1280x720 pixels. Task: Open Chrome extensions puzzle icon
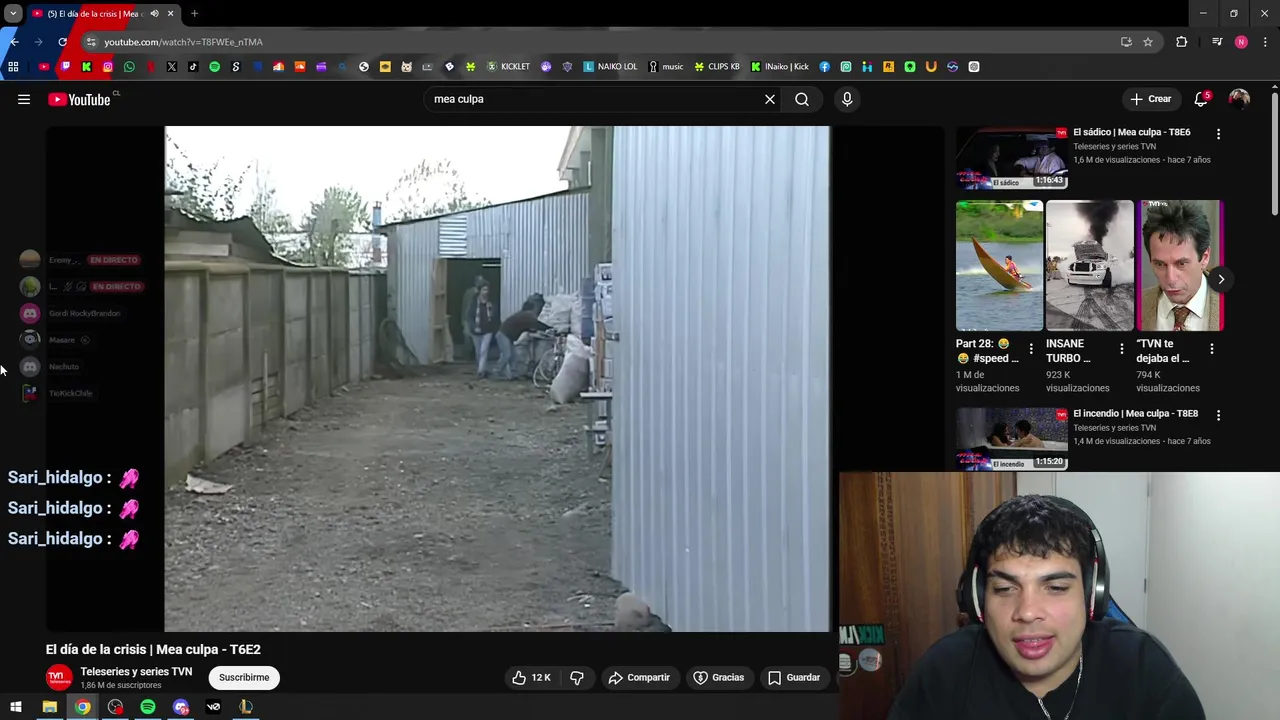(x=1182, y=42)
